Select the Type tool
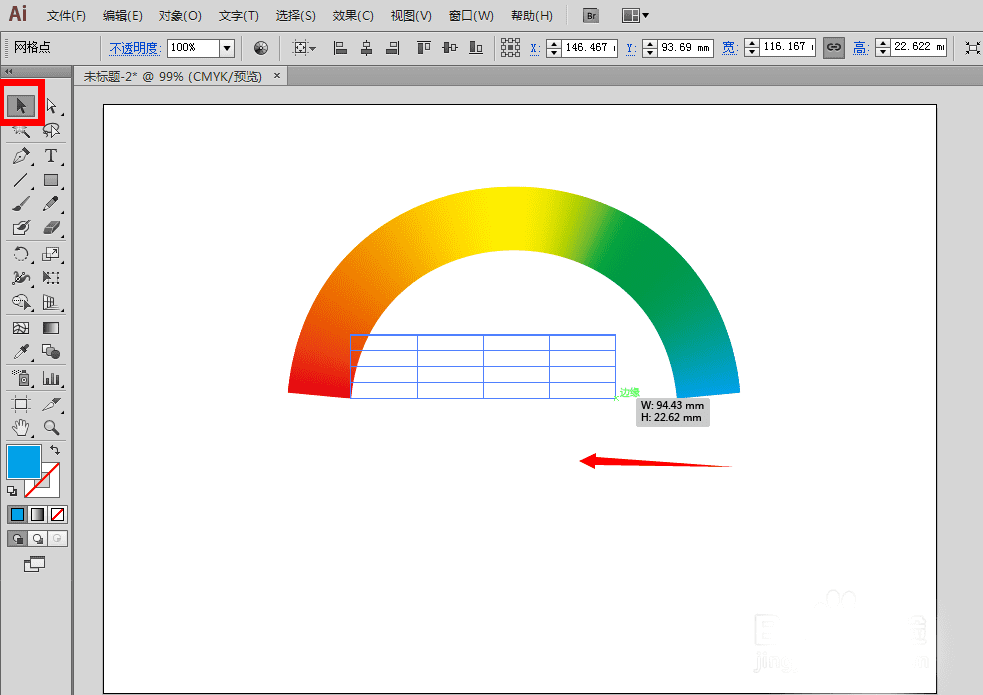The width and height of the screenshot is (983, 695). (51, 156)
